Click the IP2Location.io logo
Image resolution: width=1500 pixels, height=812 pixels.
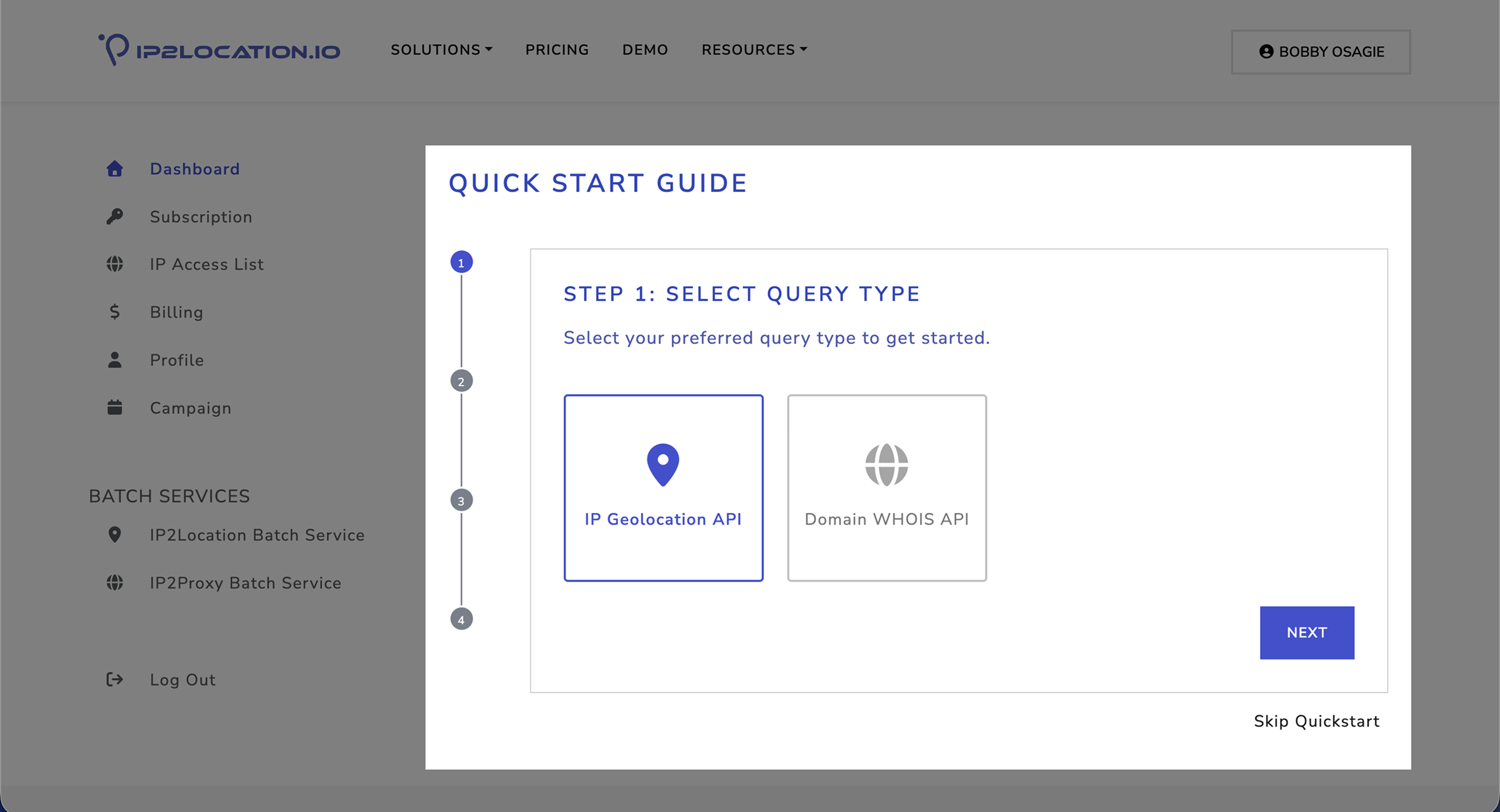tap(219, 50)
